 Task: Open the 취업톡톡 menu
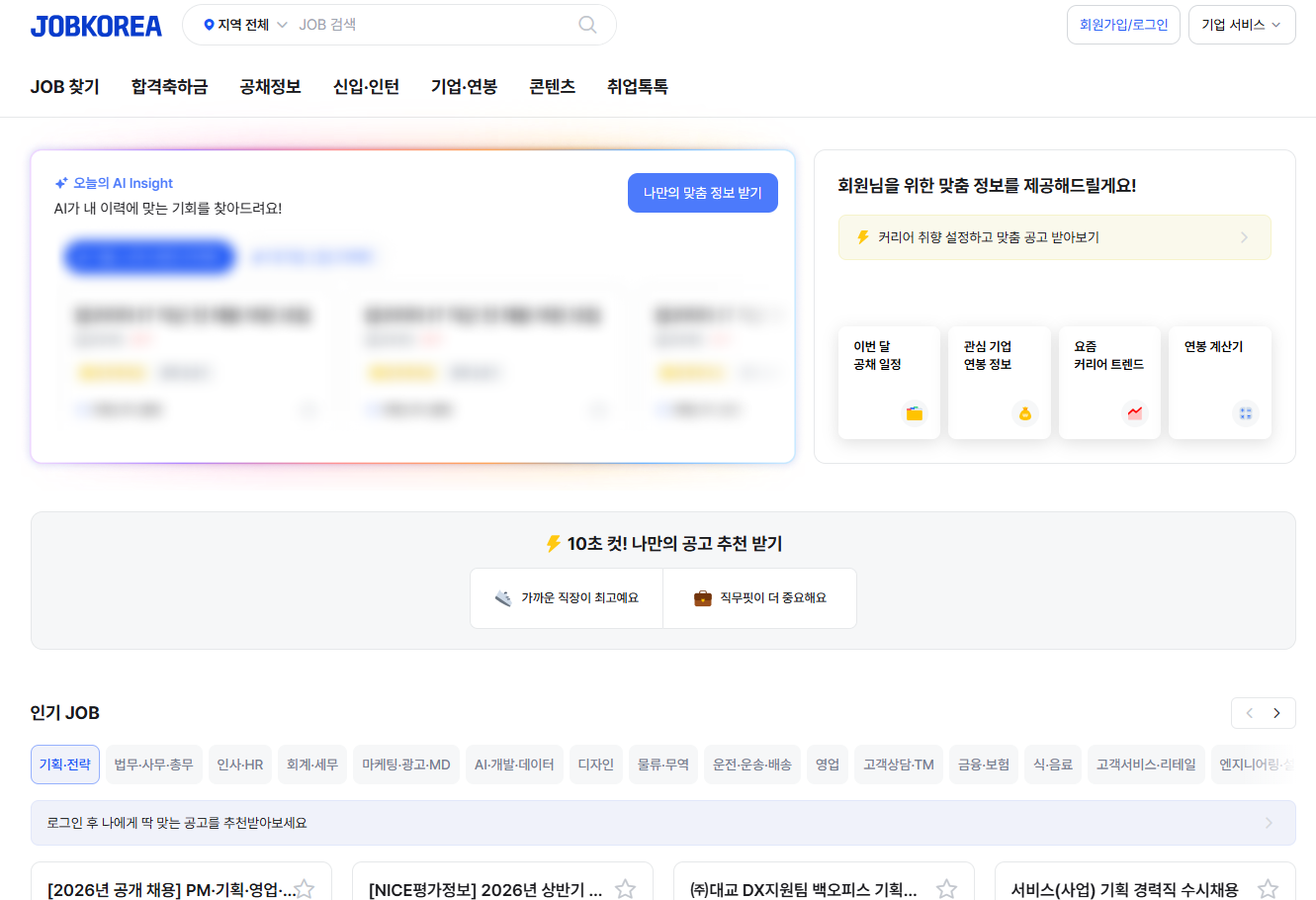pos(637,87)
